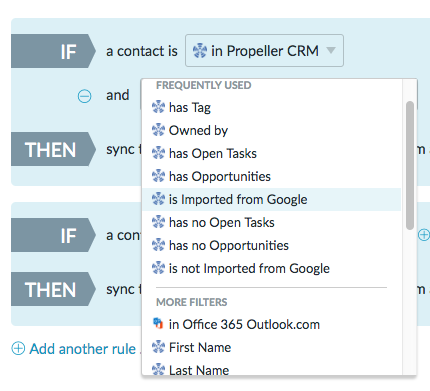Click the filter list scrollbar thumb

coord(410,165)
